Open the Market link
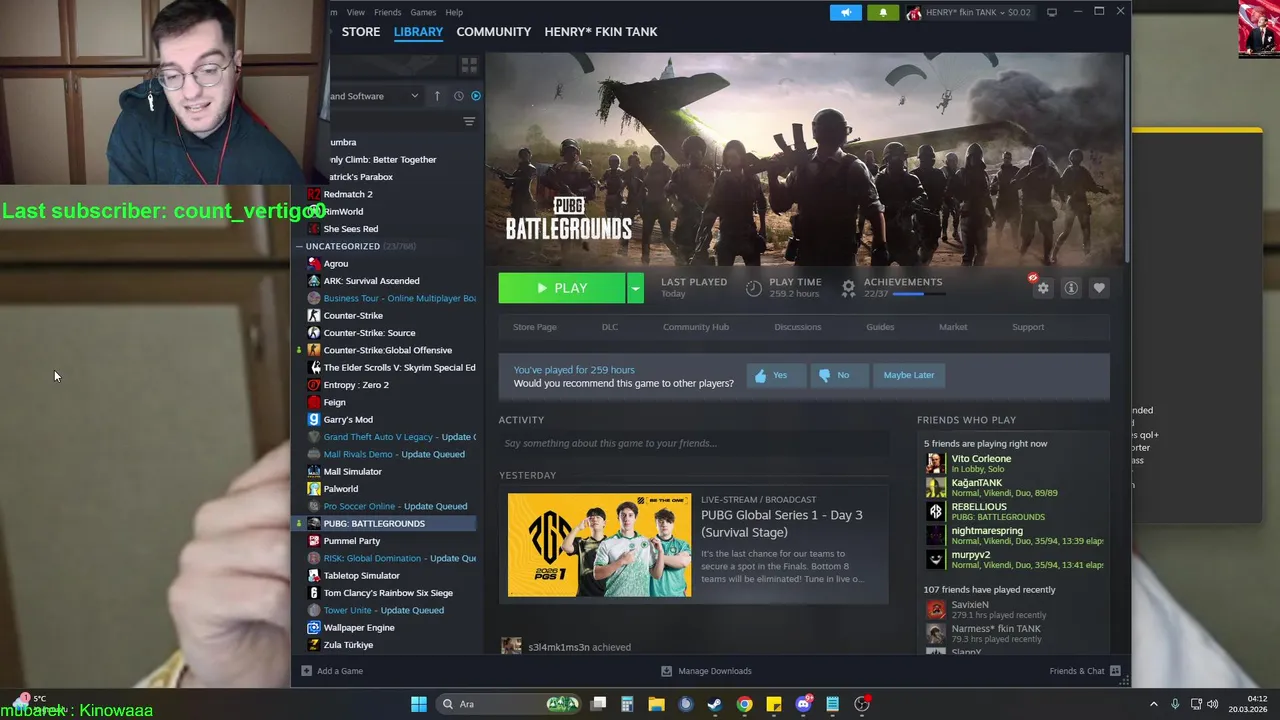 pos(953,327)
